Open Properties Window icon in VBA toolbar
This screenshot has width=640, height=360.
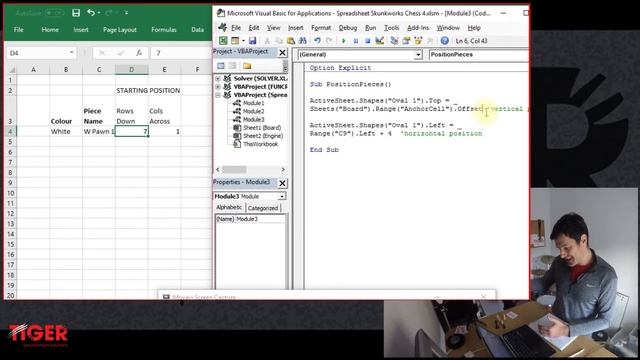pyautogui.click(x=406, y=40)
